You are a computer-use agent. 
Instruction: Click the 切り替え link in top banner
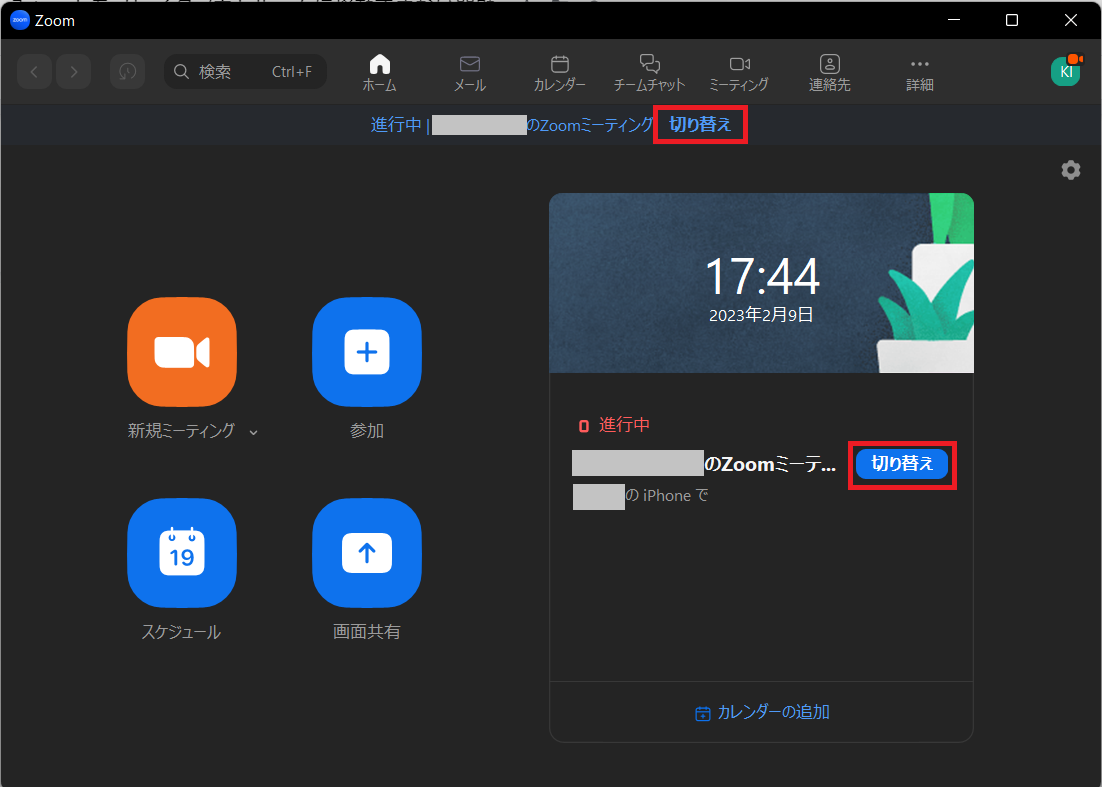coord(700,126)
